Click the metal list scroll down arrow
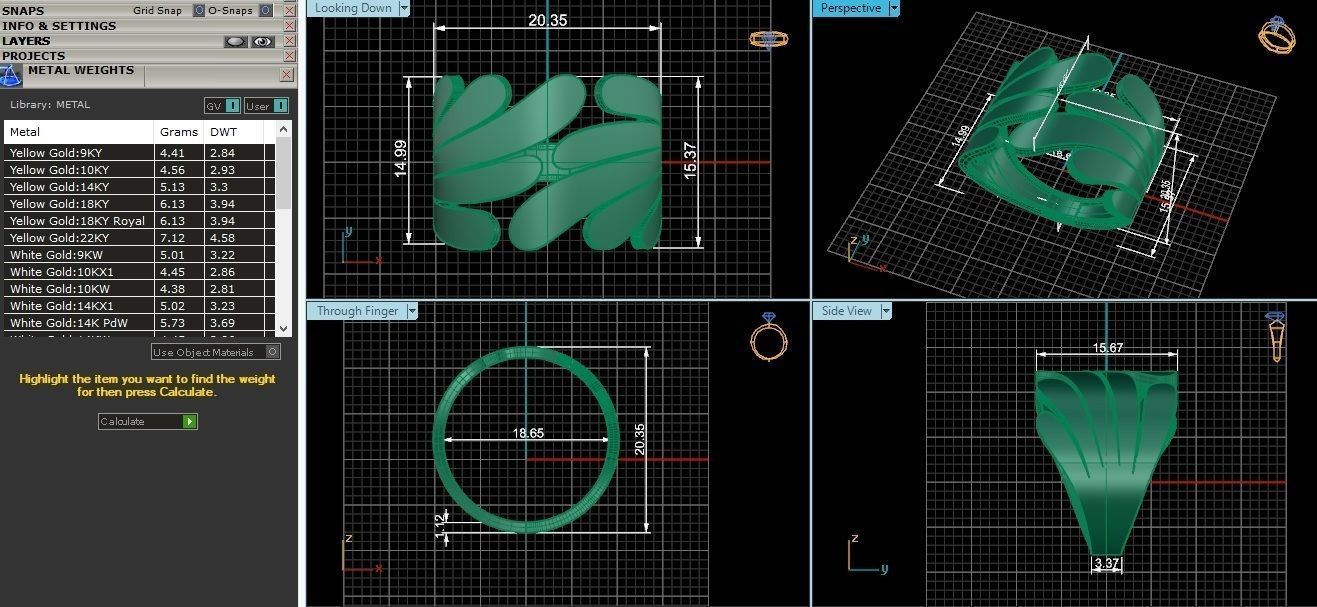 pos(284,328)
